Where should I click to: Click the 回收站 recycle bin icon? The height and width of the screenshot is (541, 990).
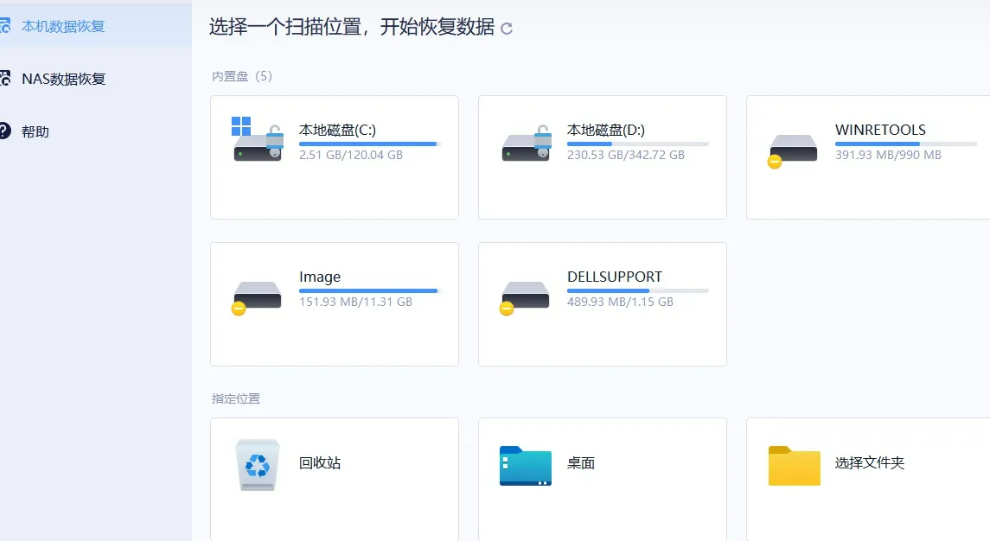tap(258, 465)
